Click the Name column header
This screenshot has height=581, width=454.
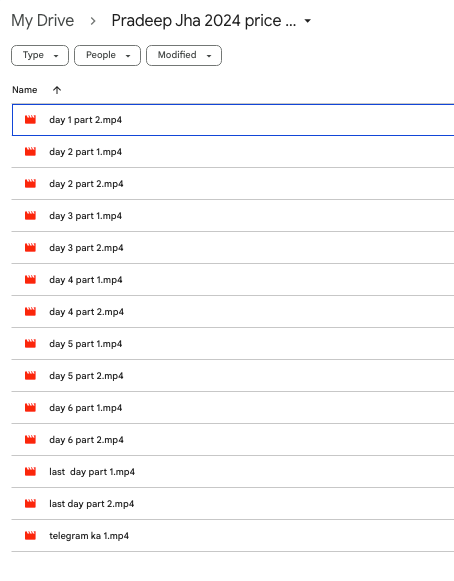(x=24, y=90)
